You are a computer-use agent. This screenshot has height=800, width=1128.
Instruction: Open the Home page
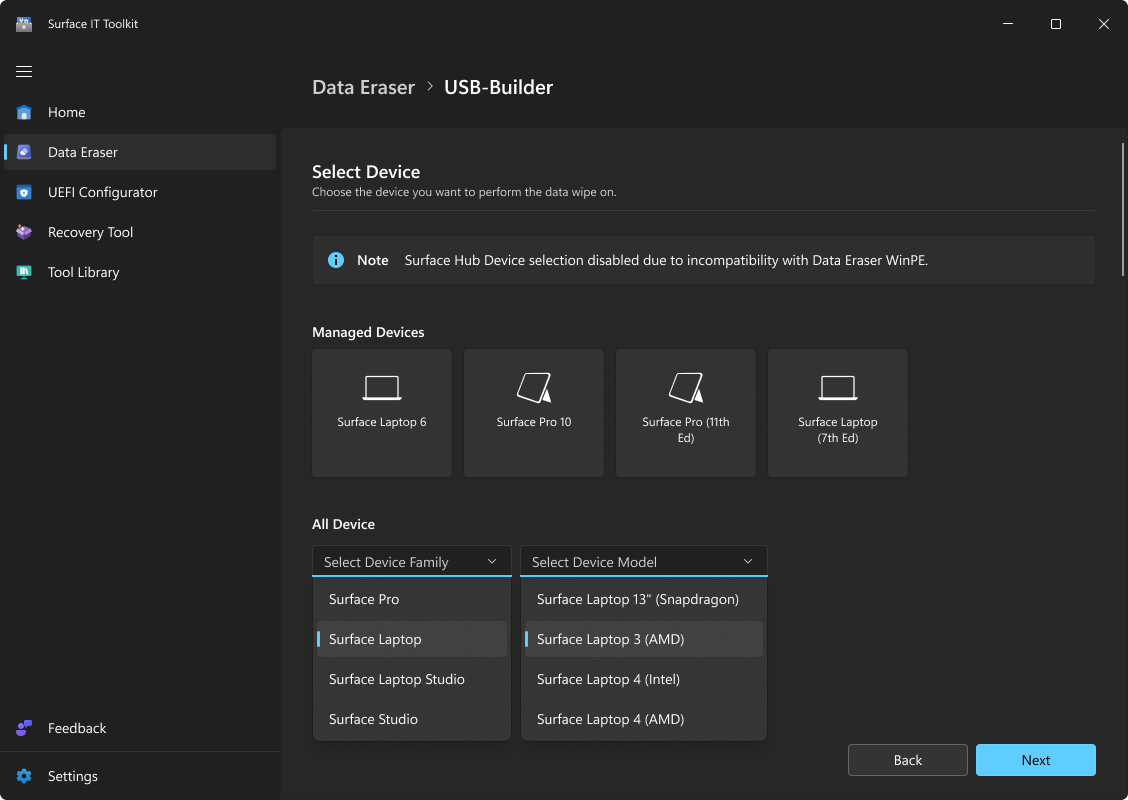pos(140,112)
